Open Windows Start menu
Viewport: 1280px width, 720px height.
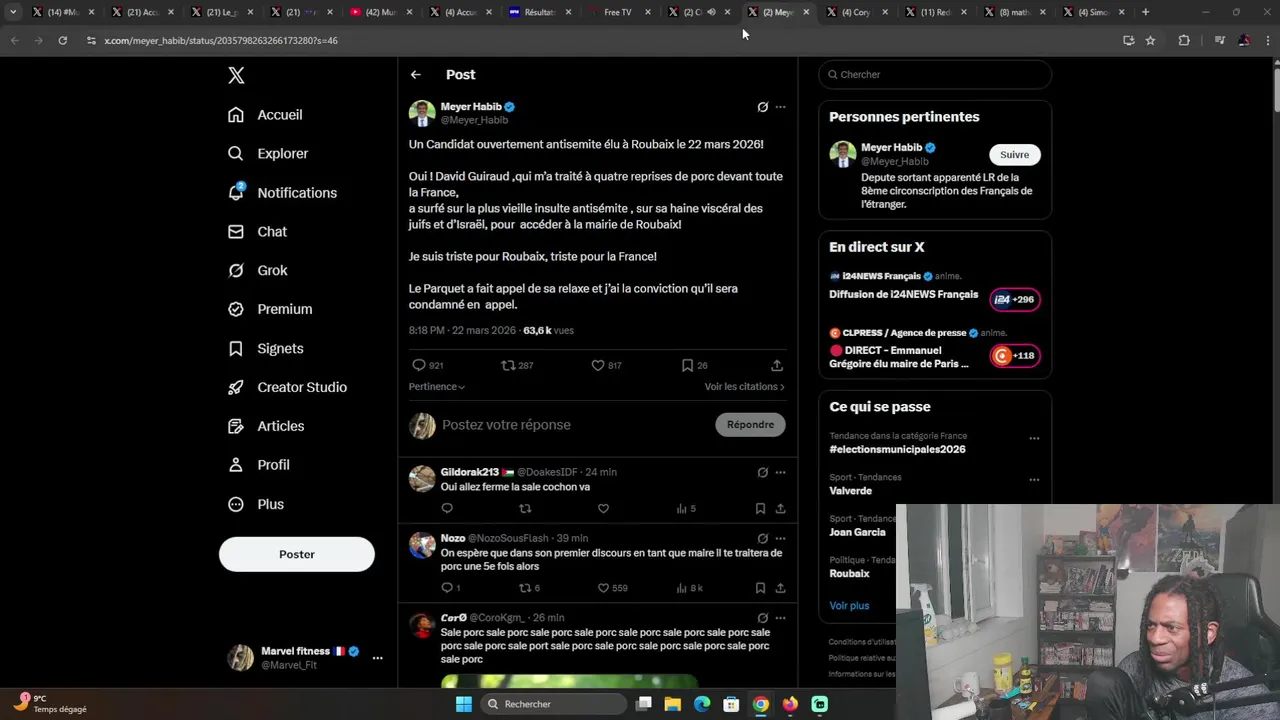pos(464,704)
